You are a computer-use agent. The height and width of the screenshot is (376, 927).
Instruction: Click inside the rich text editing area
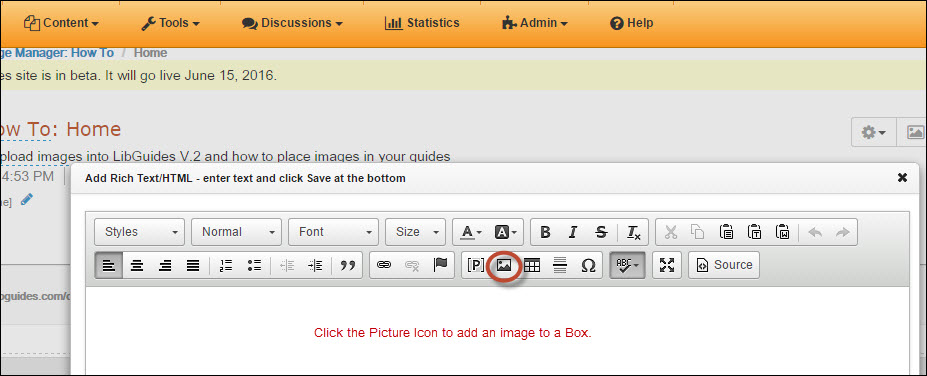point(497,331)
